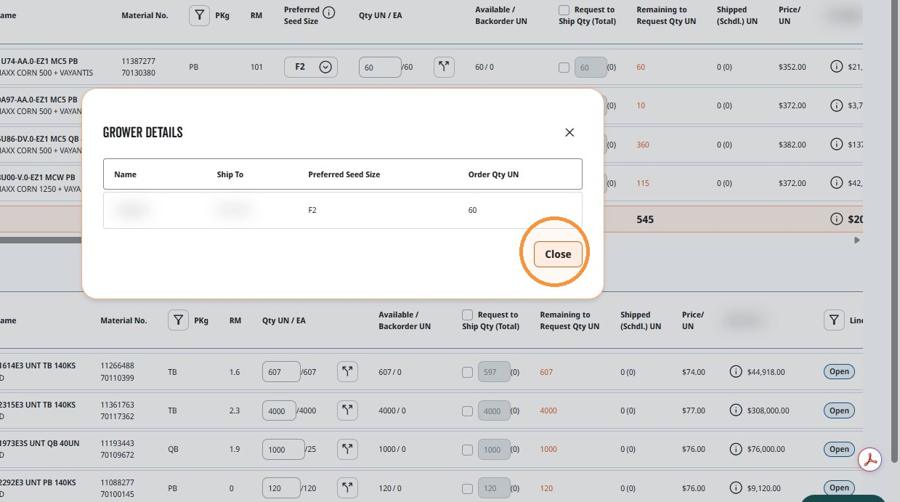This screenshot has height=502, width=900.
Task: Click the quantity field showing 1000
Action: [x=283, y=449]
